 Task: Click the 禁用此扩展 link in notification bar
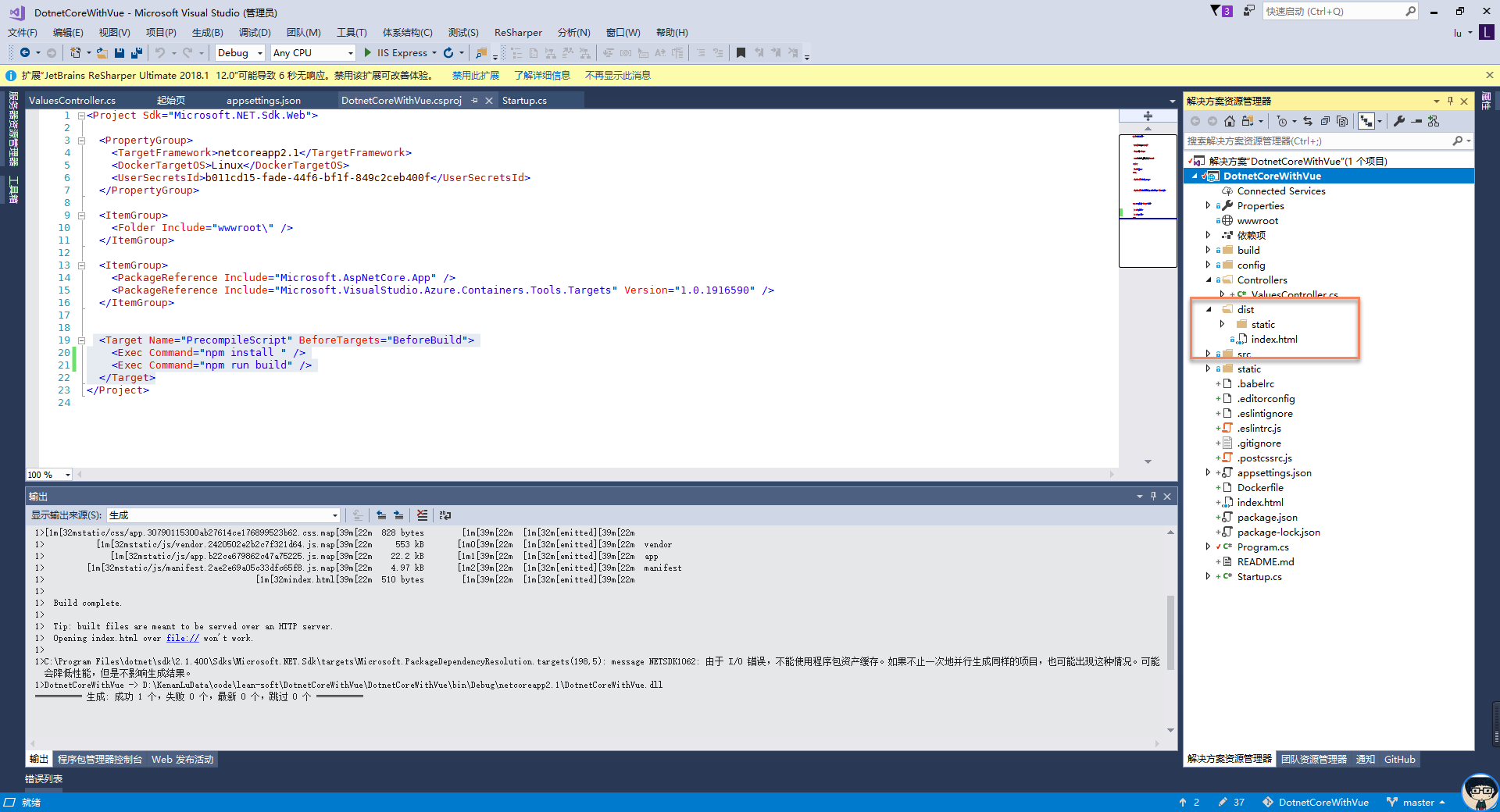(475, 76)
